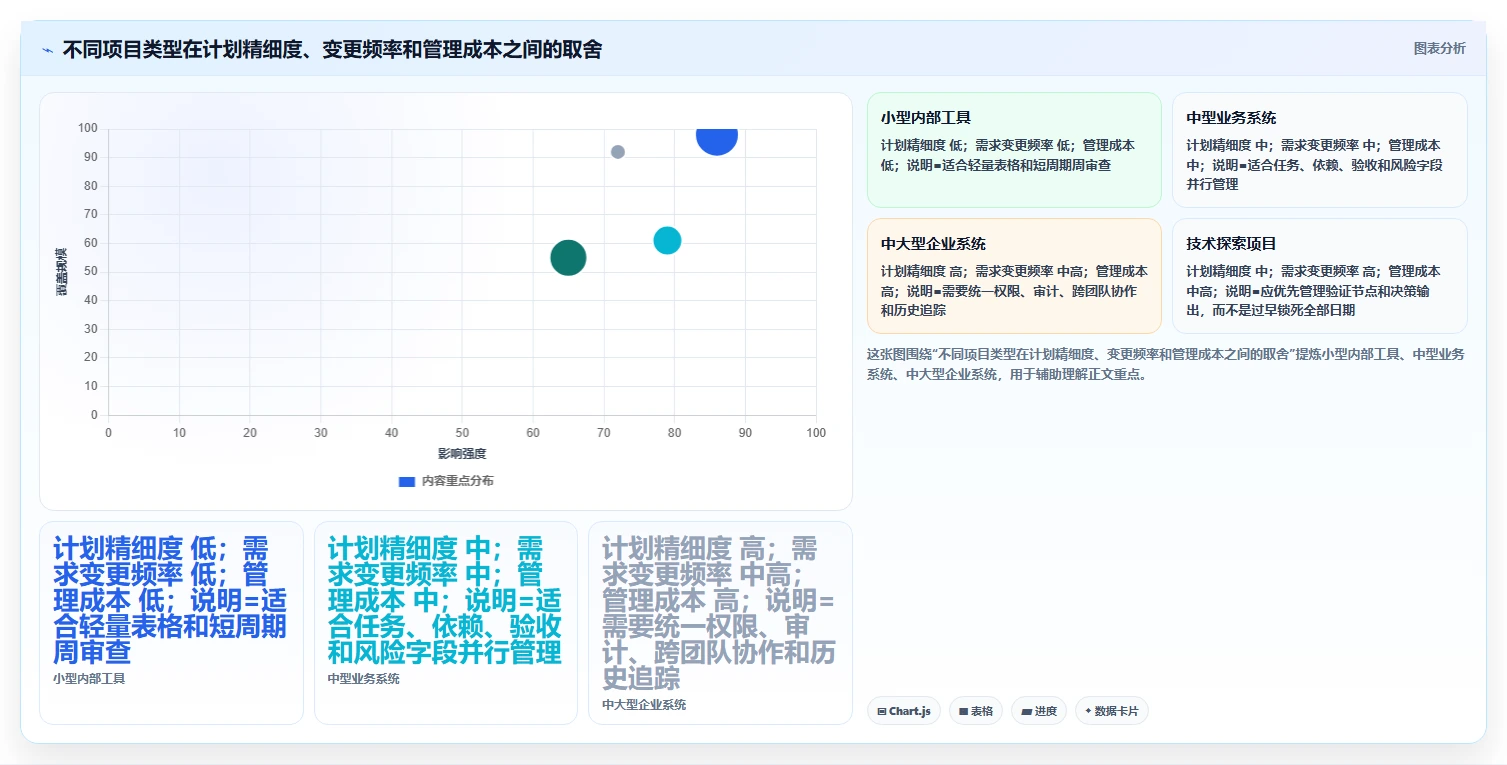Click the chart title heading text

click(x=332, y=50)
